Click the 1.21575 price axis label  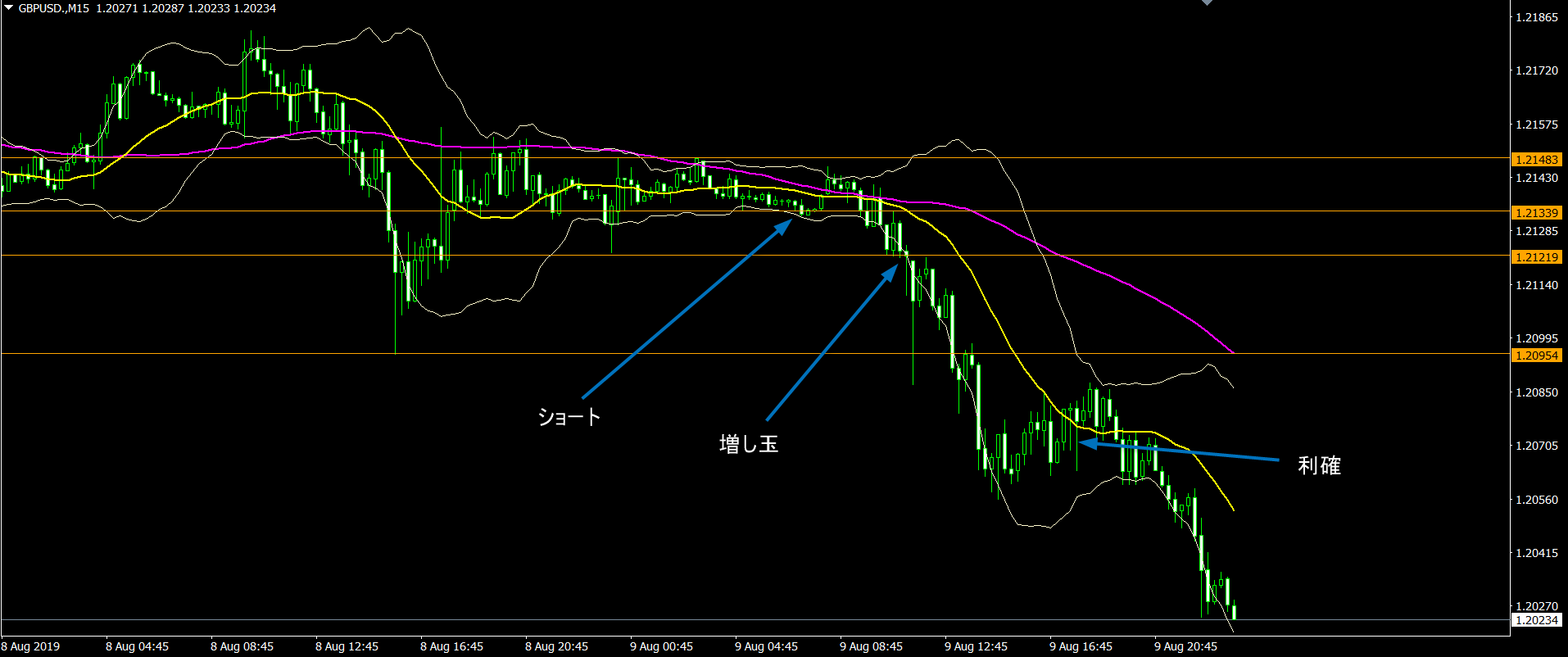[1537, 125]
